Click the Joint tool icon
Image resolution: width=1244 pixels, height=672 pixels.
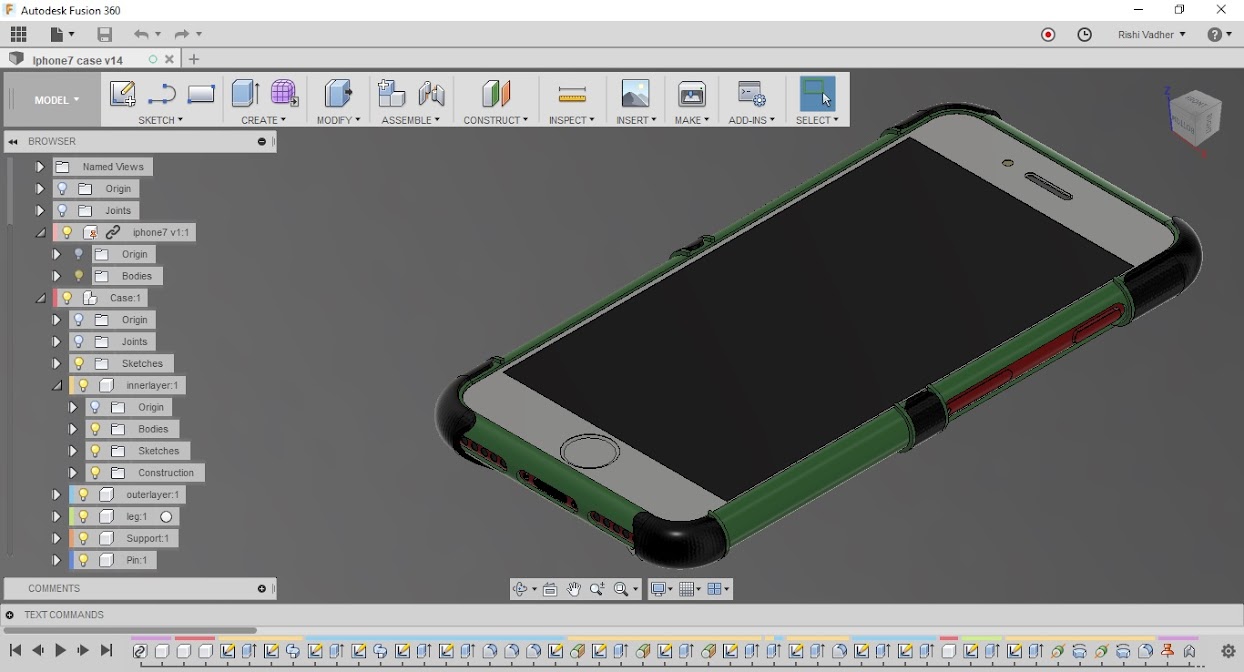(432, 94)
